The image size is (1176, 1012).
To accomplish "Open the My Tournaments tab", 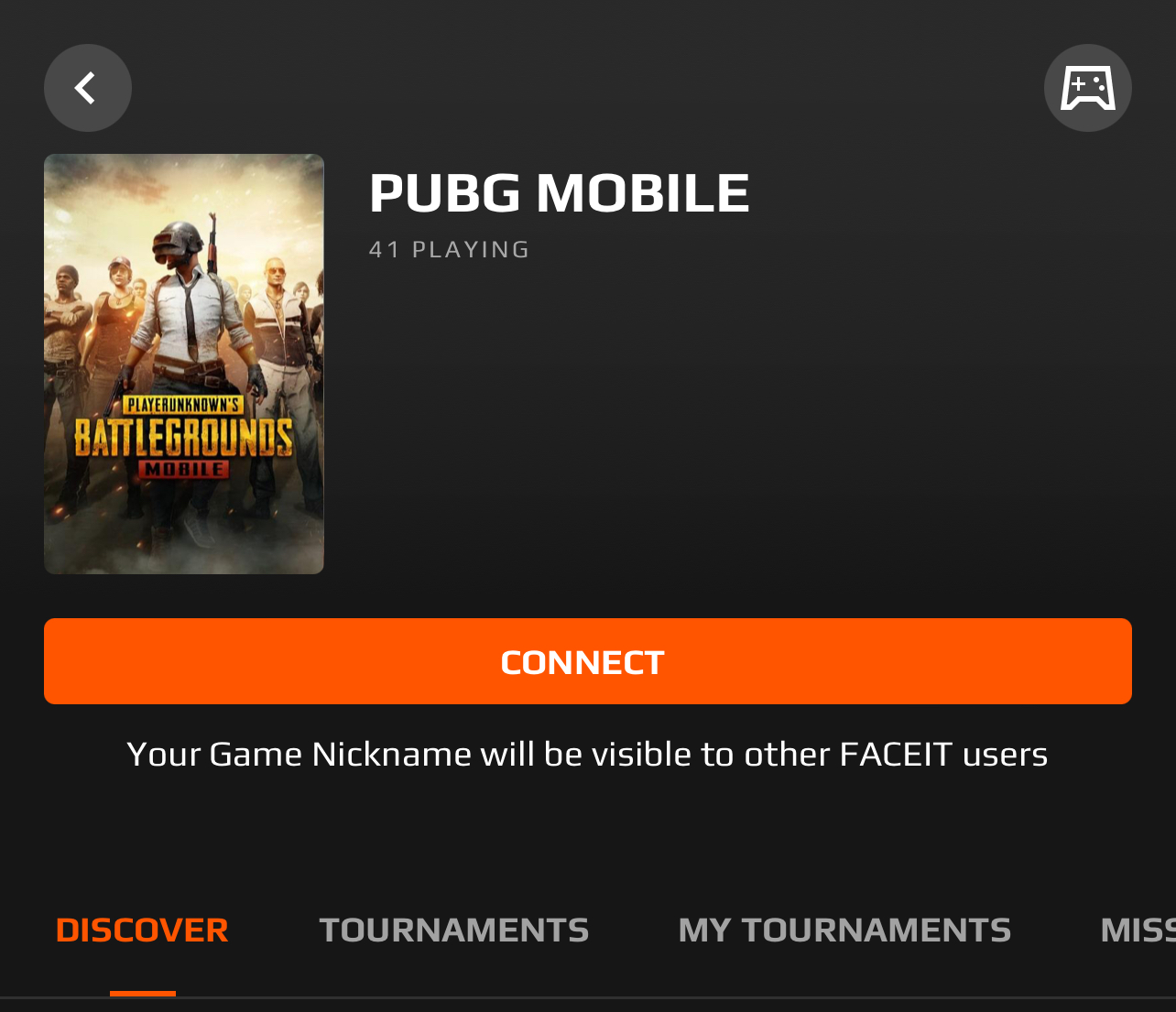I will click(844, 930).
